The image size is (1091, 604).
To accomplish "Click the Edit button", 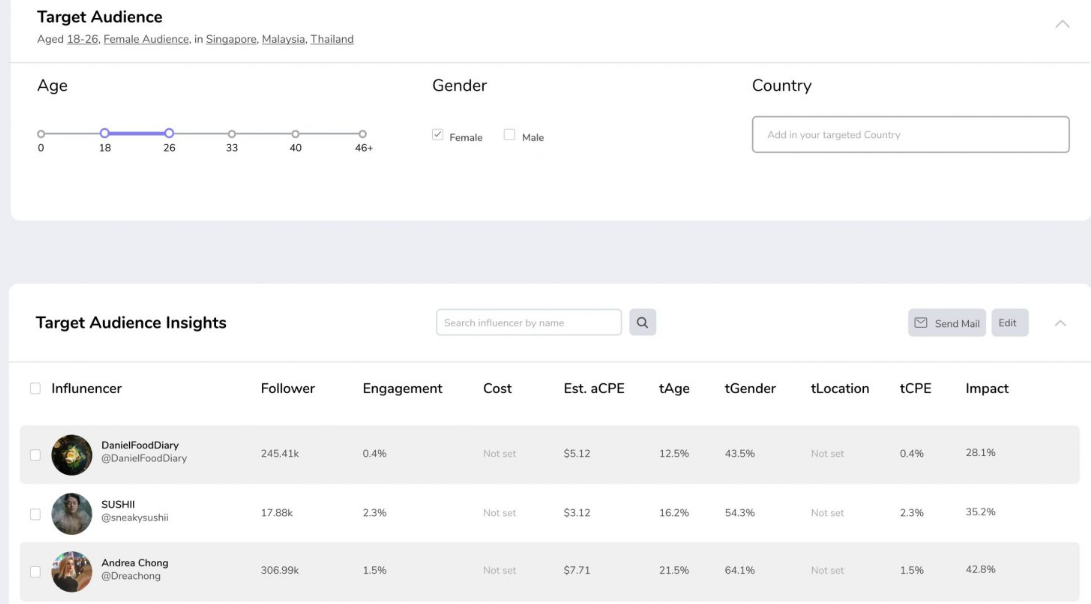I will coord(1008,323).
